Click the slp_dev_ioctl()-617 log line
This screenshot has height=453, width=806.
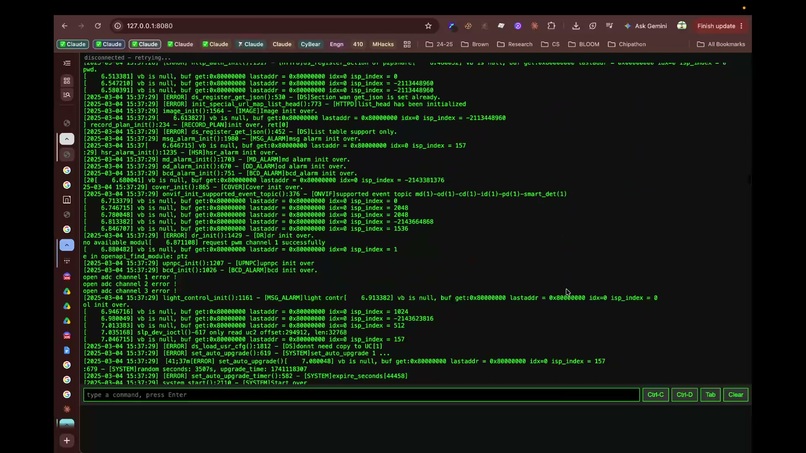click(x=215, y=332)
